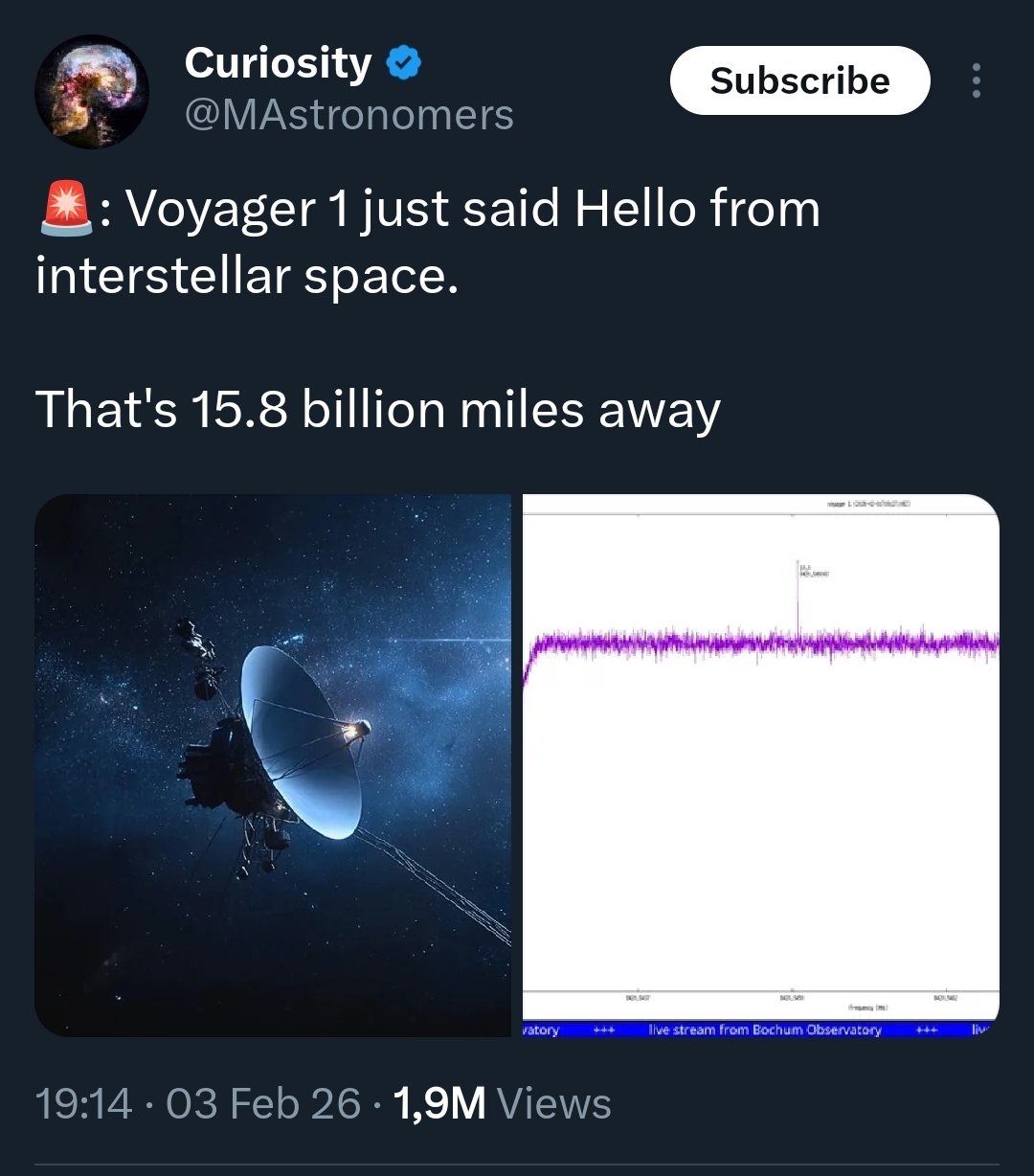
Task: Click "That's 15.8 billion miles away" line
Action: tap(377, 410)
